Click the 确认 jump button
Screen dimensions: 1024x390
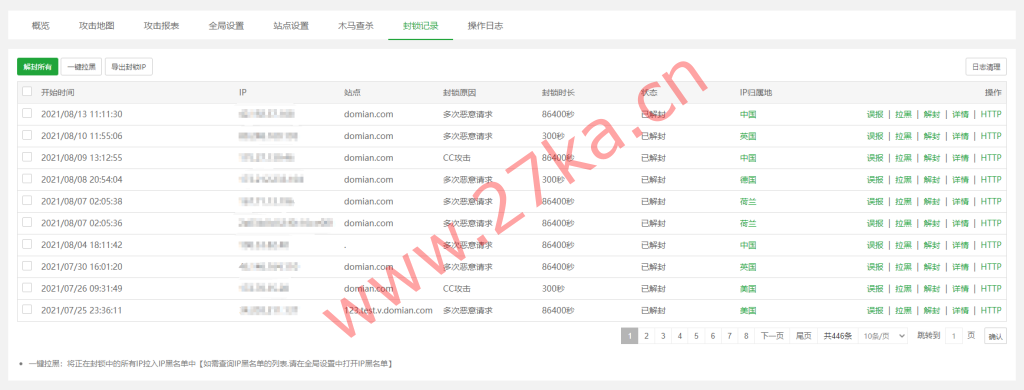(x=995, y=336)
